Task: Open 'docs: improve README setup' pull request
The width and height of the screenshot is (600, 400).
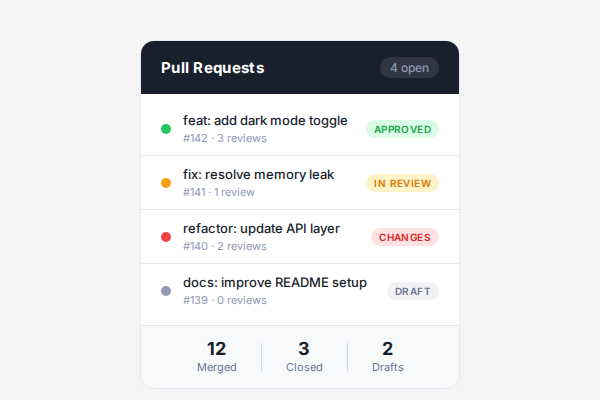Action: tap(275, 283)
